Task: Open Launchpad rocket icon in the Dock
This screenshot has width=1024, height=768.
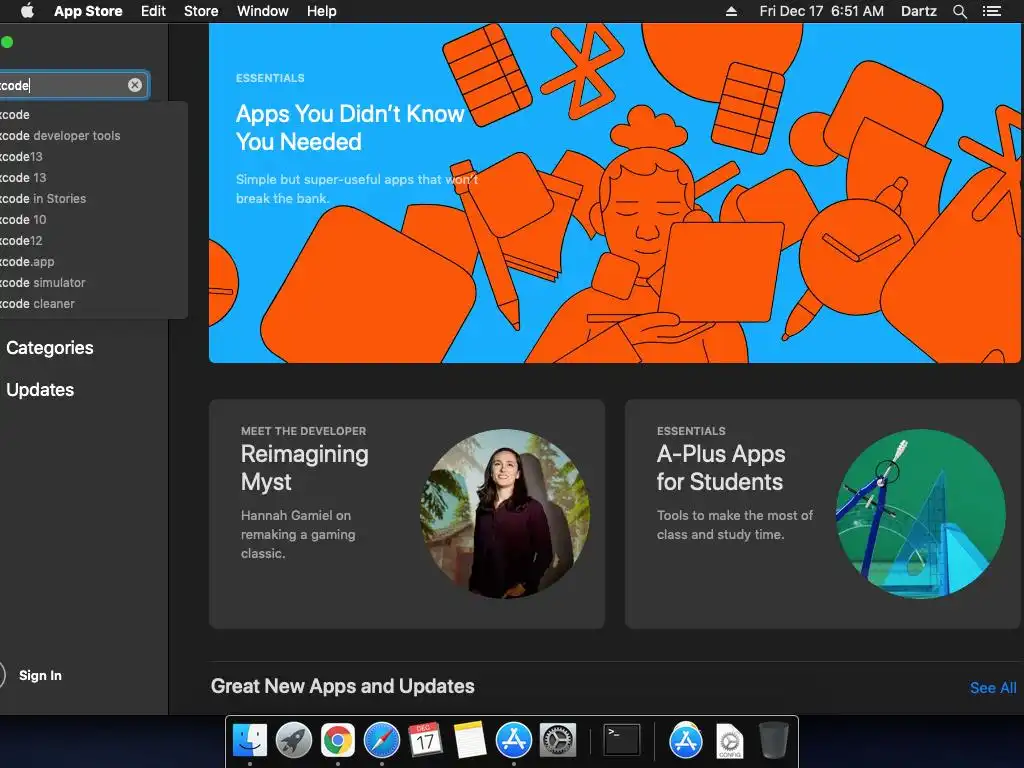Action: pos(293,740)
